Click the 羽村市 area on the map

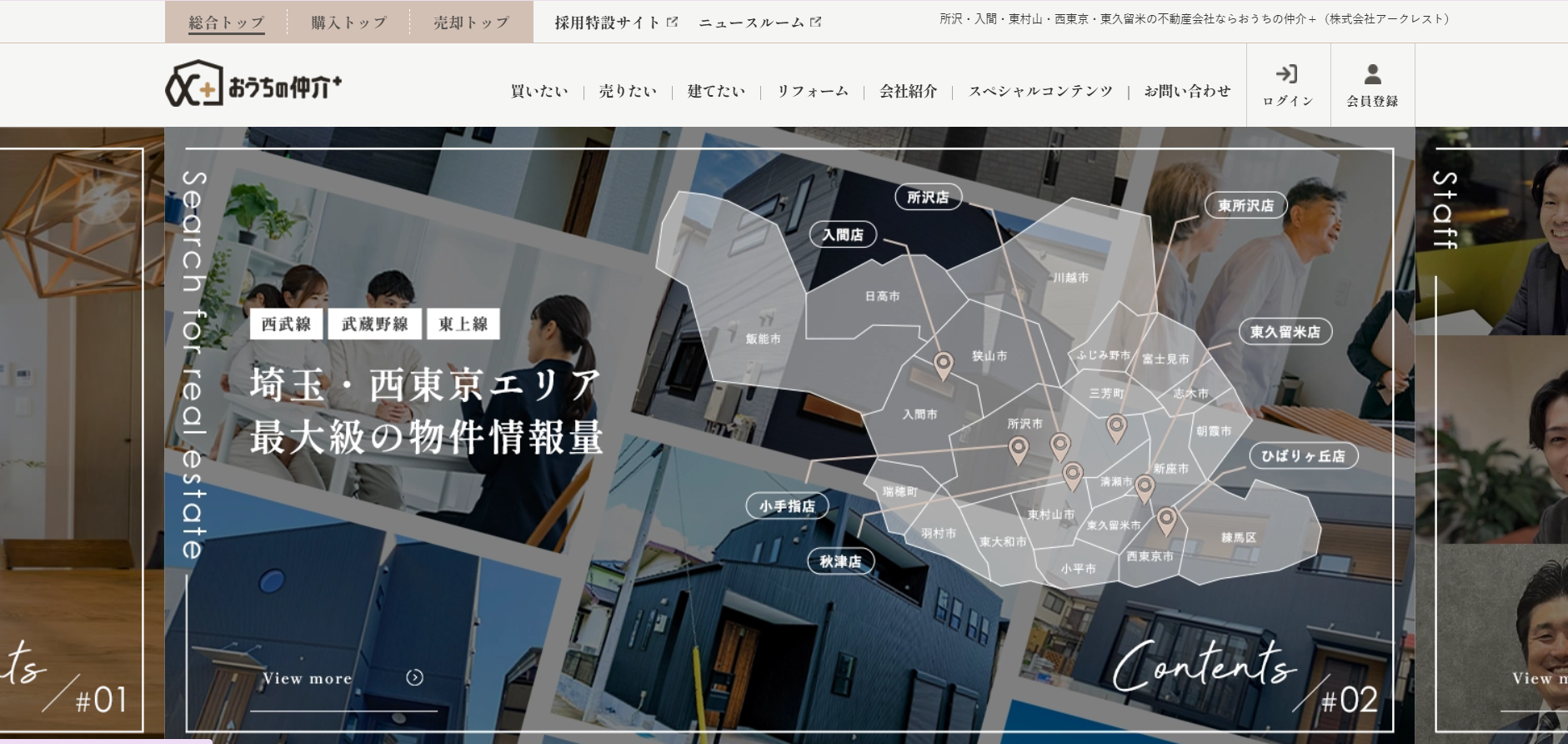pyautogui.click(x=939, y=534)
